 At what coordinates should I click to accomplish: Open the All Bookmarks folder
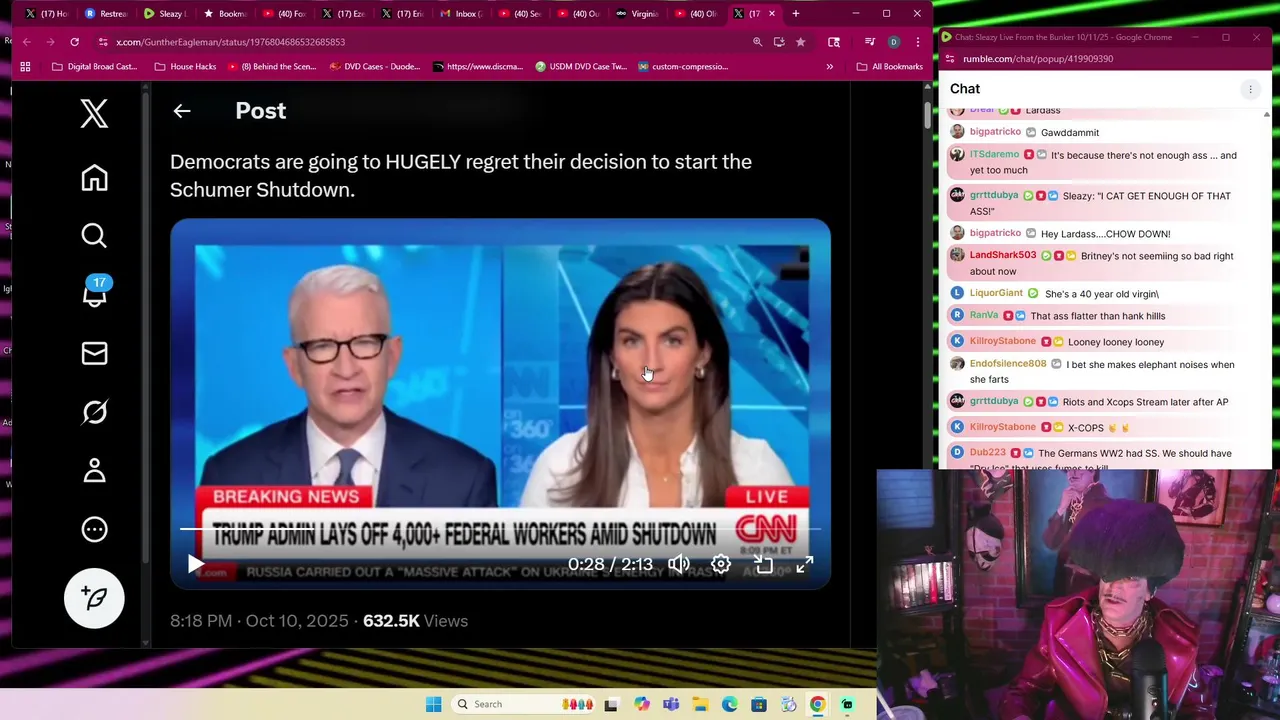coord(890,67)
